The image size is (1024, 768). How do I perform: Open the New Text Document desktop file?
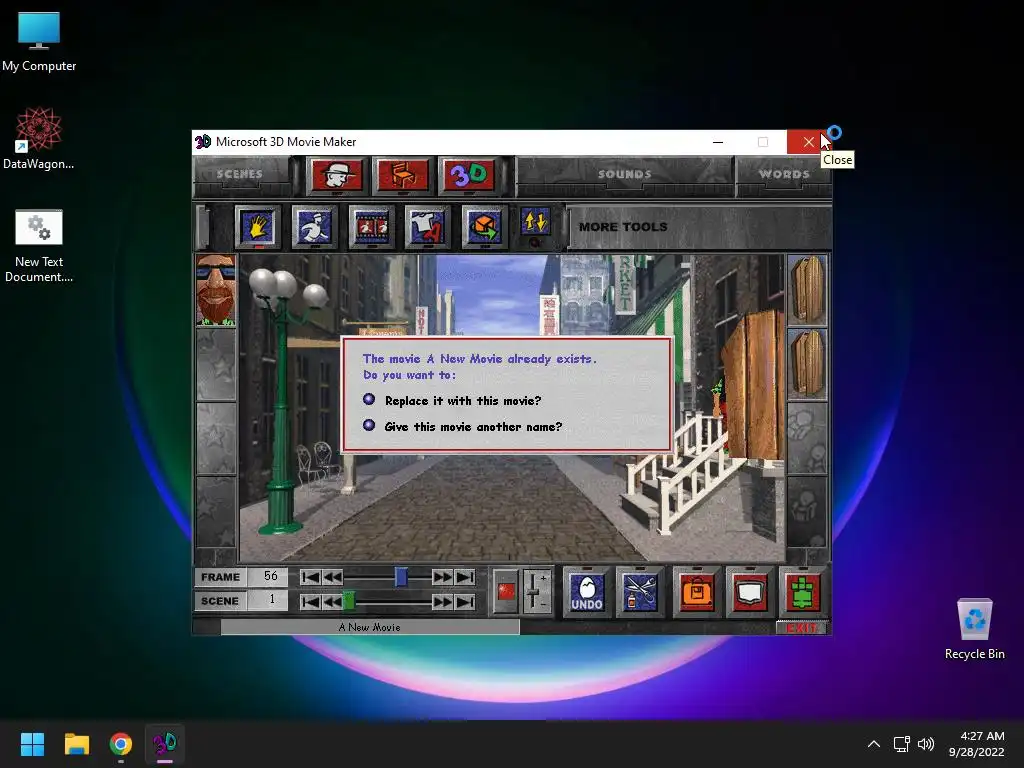39,246
